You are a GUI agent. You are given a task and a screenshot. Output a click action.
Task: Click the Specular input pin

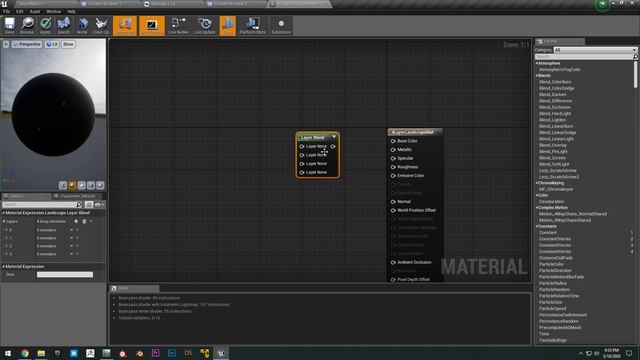pos(393,158)
